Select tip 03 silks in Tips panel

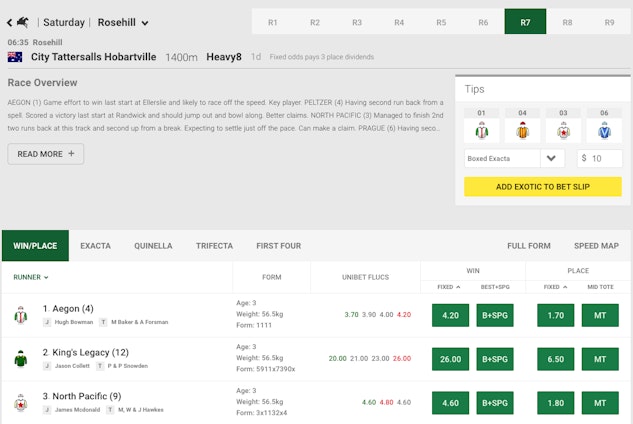pos(563,131)
